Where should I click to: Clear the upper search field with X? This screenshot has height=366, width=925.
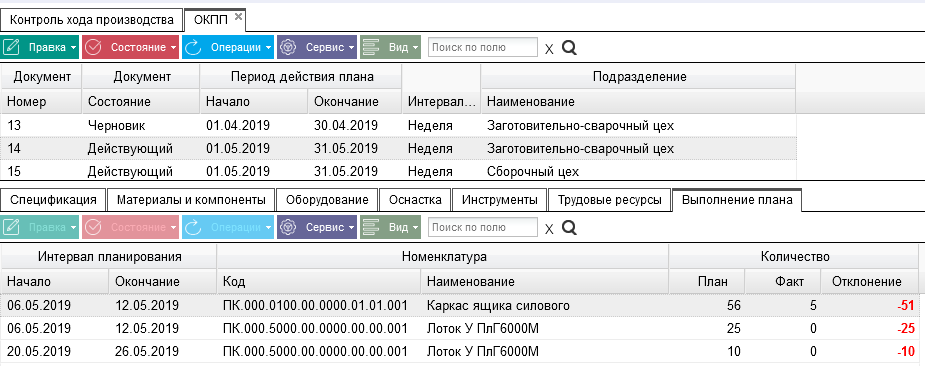[549, 49]
